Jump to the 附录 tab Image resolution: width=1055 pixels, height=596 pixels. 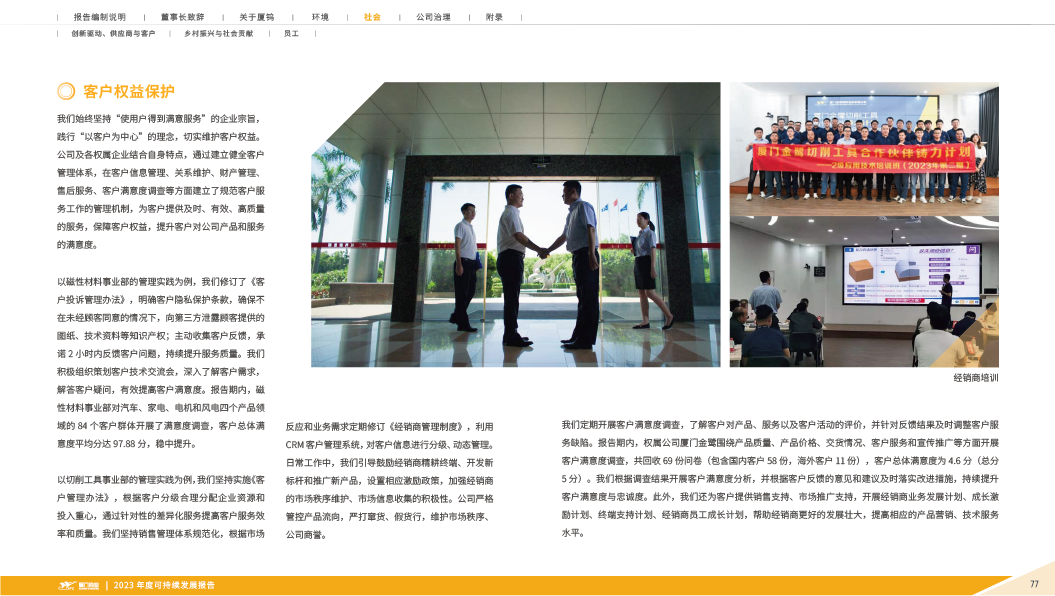(x=494, y=18)
